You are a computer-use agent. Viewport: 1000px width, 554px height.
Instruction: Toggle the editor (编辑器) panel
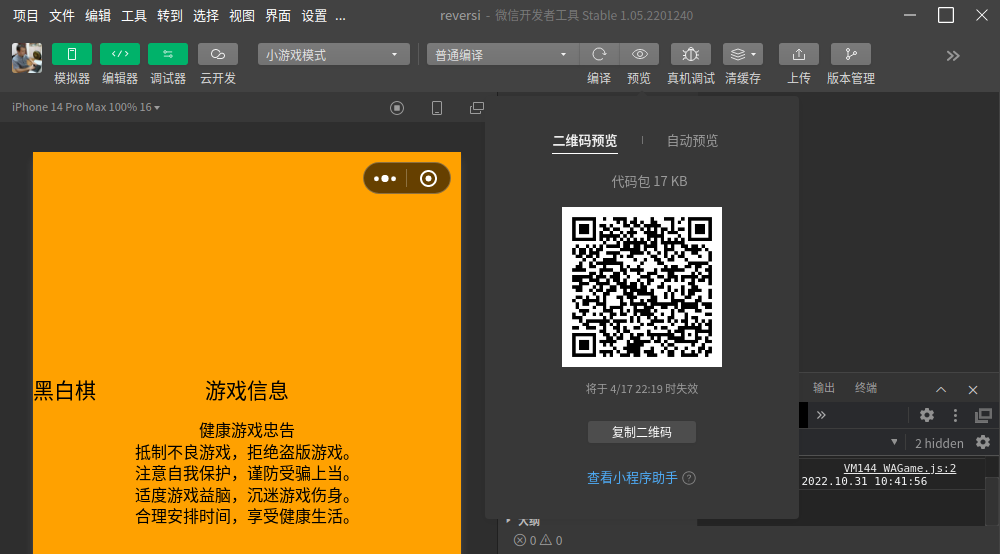coord(120,54)
